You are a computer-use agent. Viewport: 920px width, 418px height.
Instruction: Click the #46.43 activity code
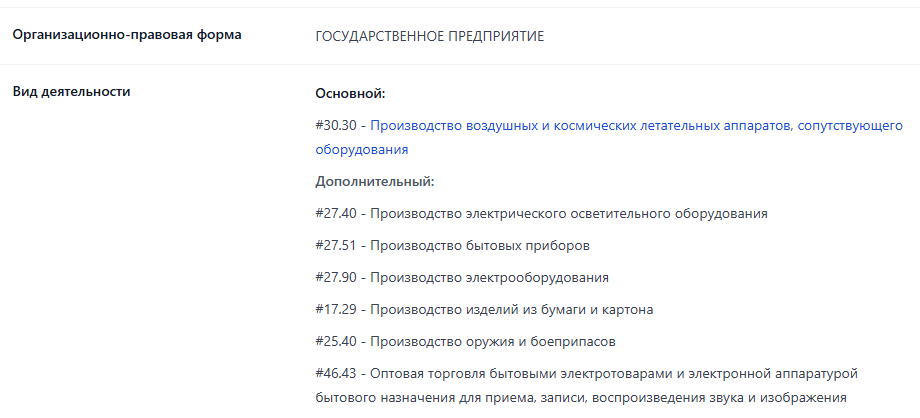coord(336,373)
